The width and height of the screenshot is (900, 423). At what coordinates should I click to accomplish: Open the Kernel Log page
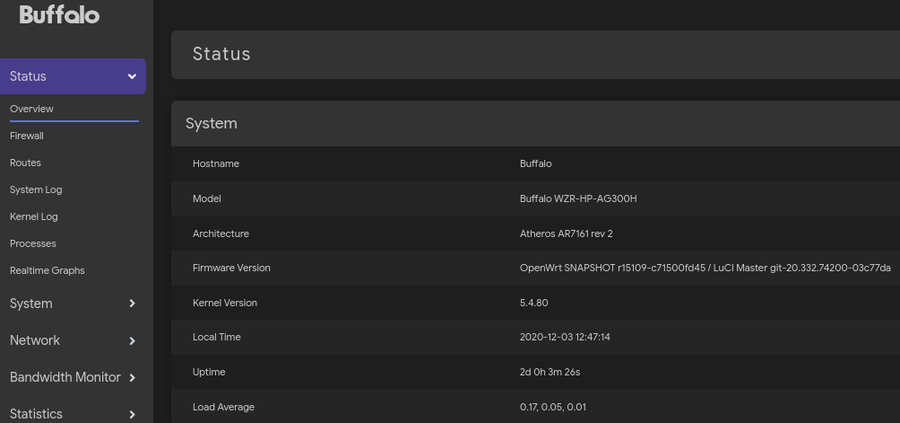pyautogui.click(x=34, y=217)
